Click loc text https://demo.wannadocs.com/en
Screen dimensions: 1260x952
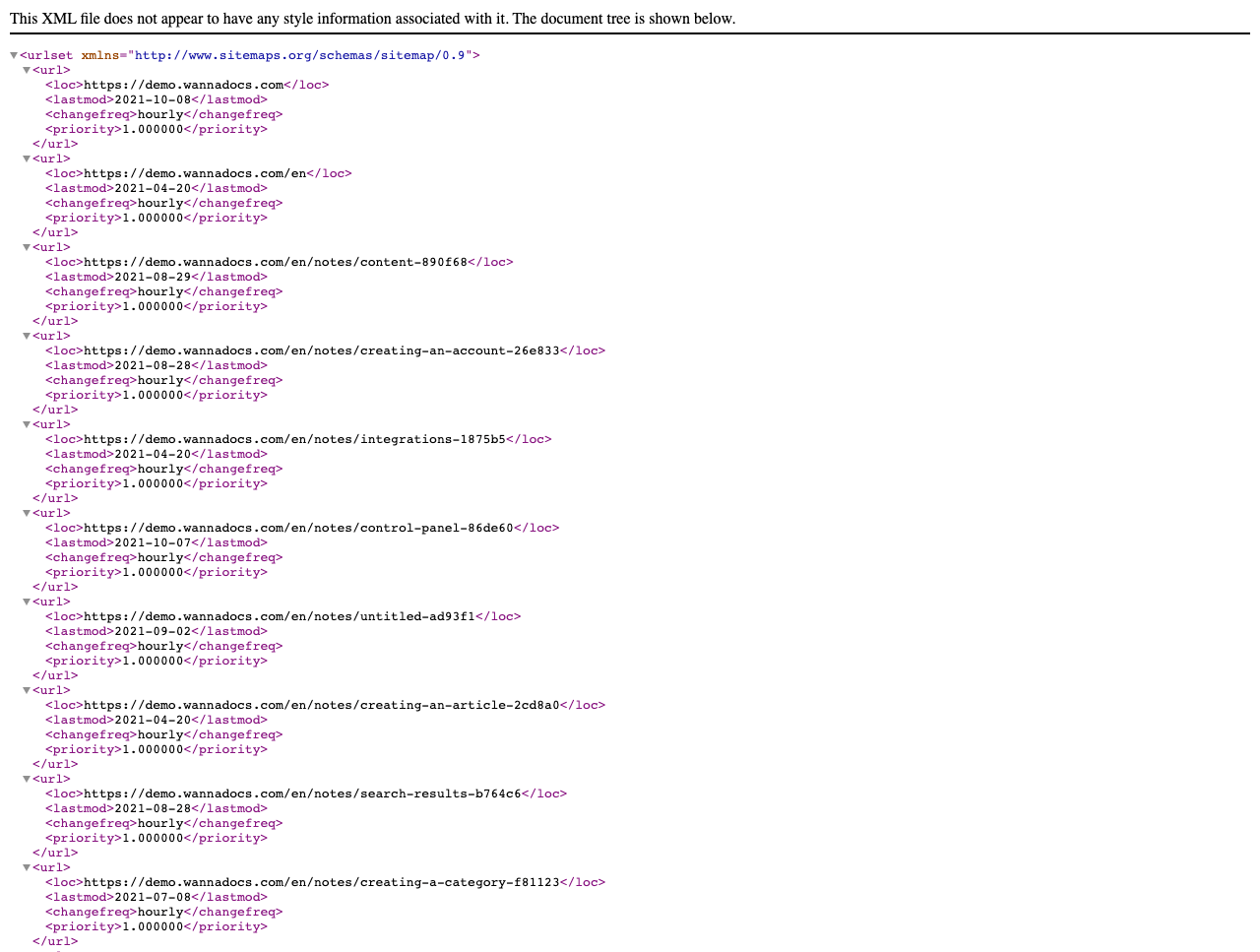pyautogui.click(x=195, y=173)
